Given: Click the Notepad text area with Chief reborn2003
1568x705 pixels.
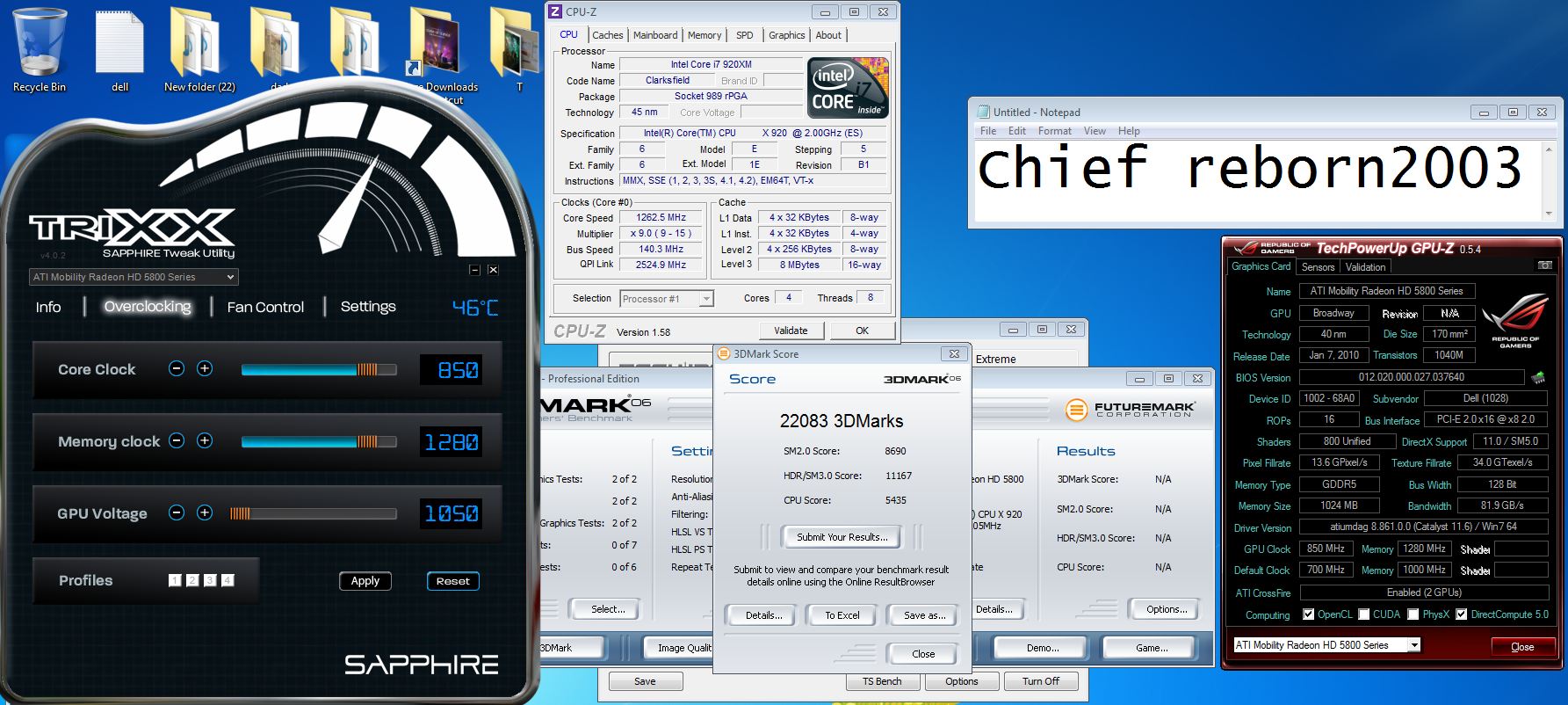Looking at the screenshot, I should click(1258, 181).
